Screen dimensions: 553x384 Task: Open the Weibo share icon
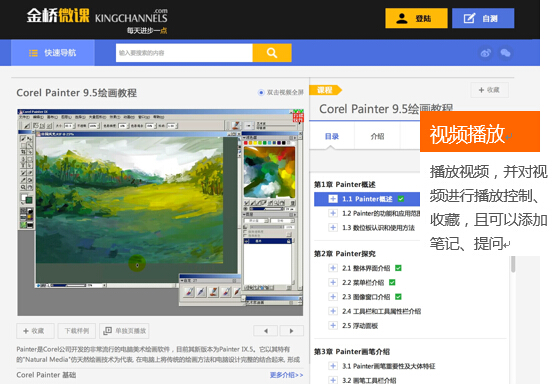(486, 53)
